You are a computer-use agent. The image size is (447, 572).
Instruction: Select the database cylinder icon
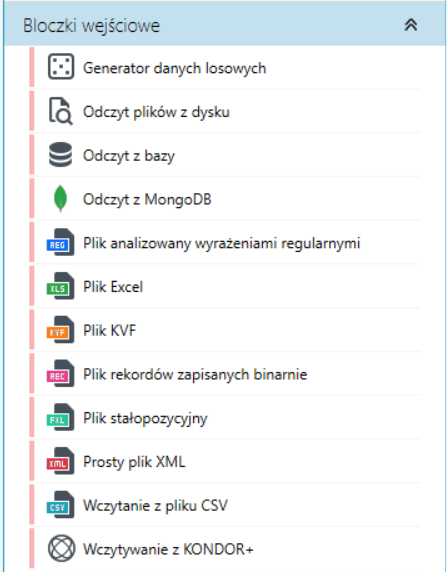pos(60,155)
